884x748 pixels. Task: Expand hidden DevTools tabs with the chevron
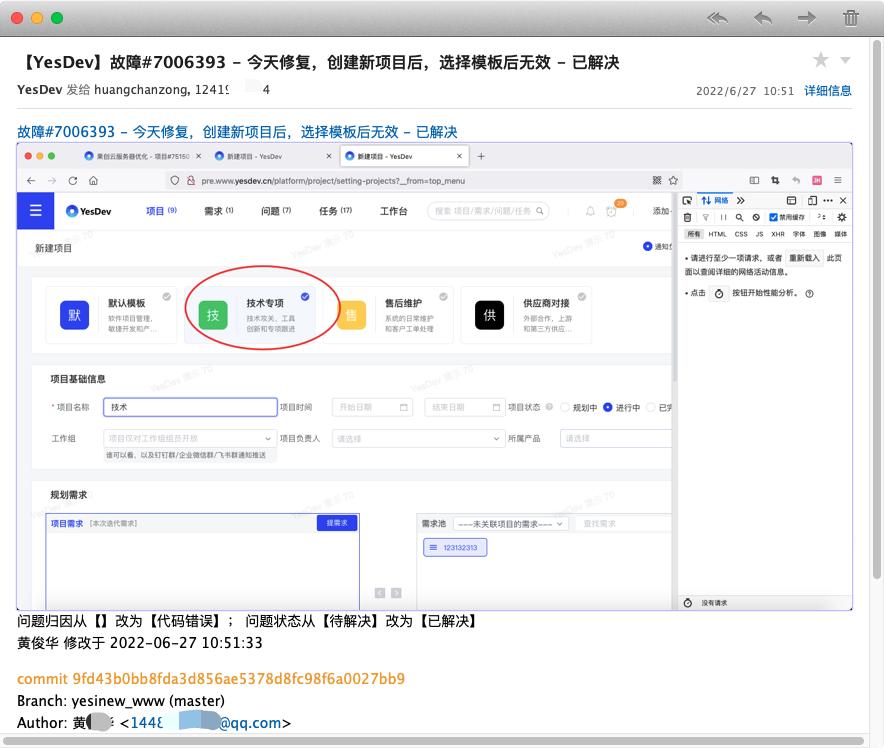click(741, 200)
